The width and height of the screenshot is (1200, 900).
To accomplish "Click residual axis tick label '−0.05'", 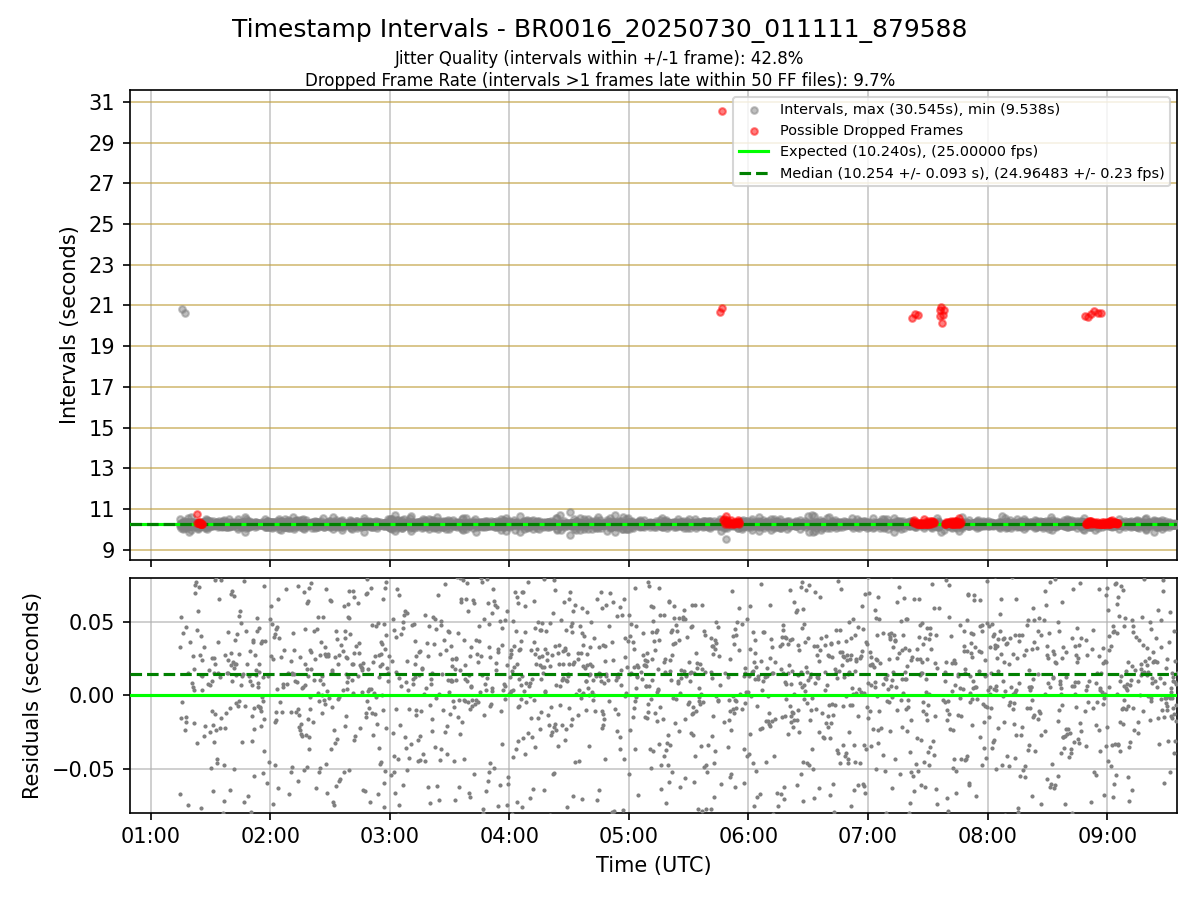I will [83, 769].
